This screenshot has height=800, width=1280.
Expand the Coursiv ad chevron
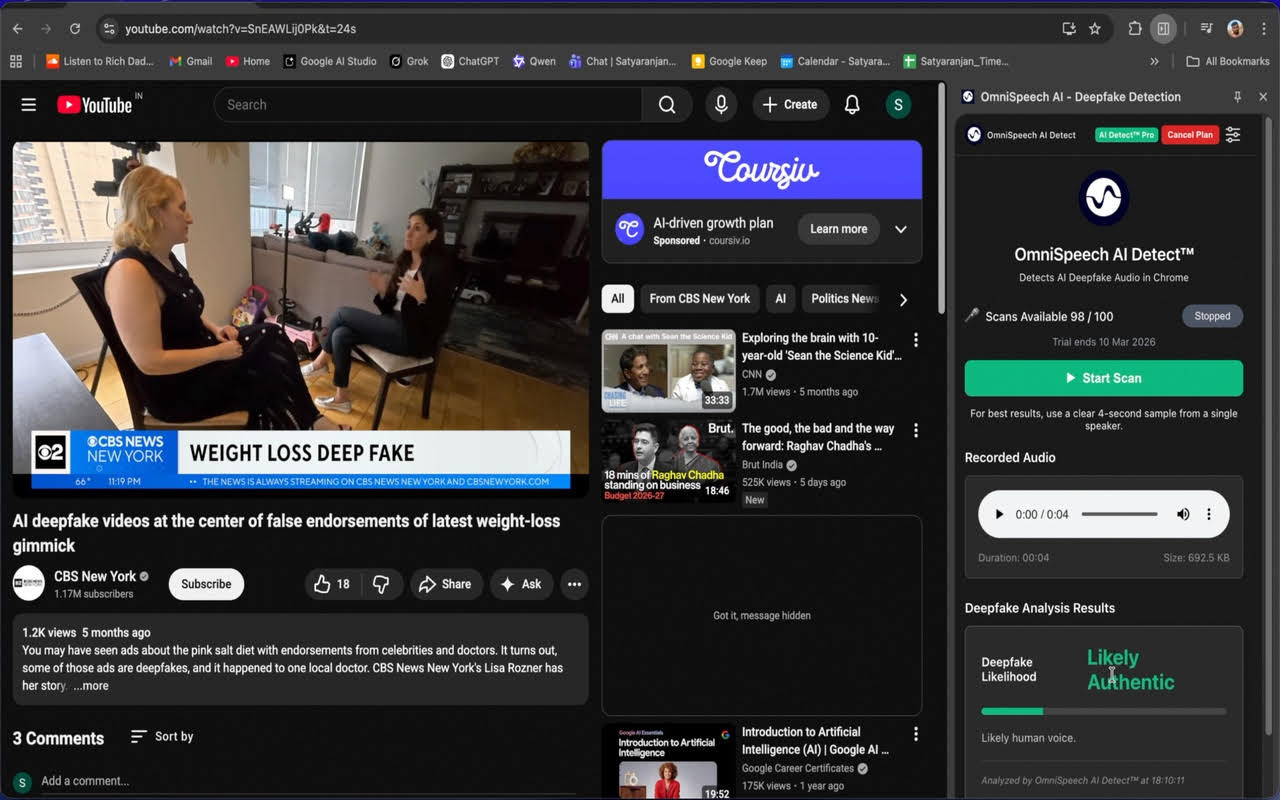tap(900, 229)
